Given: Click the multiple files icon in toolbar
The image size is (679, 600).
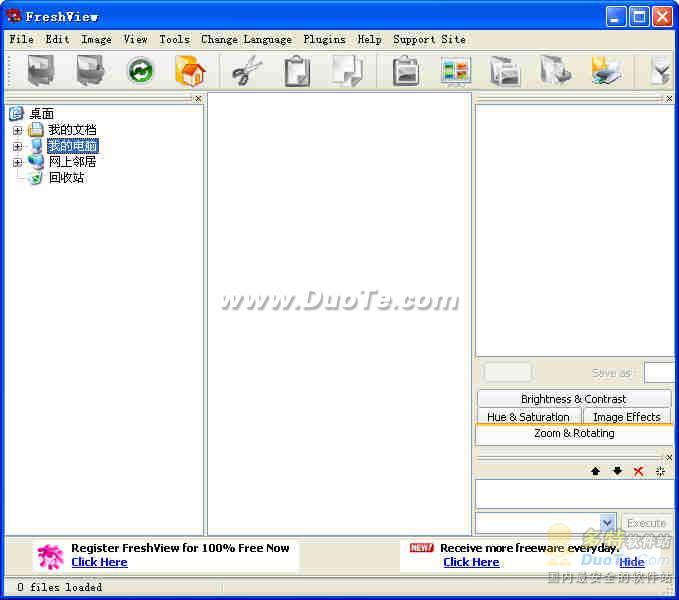Looking at the screenshot, I should click(x=556, y=71).
